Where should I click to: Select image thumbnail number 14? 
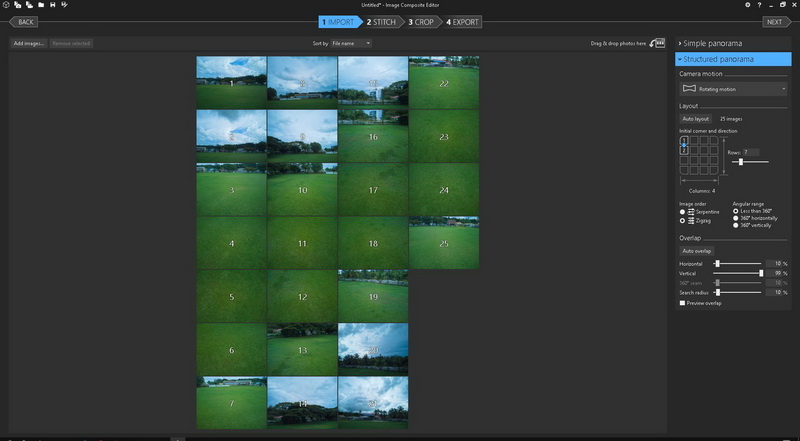click(302, 403)
